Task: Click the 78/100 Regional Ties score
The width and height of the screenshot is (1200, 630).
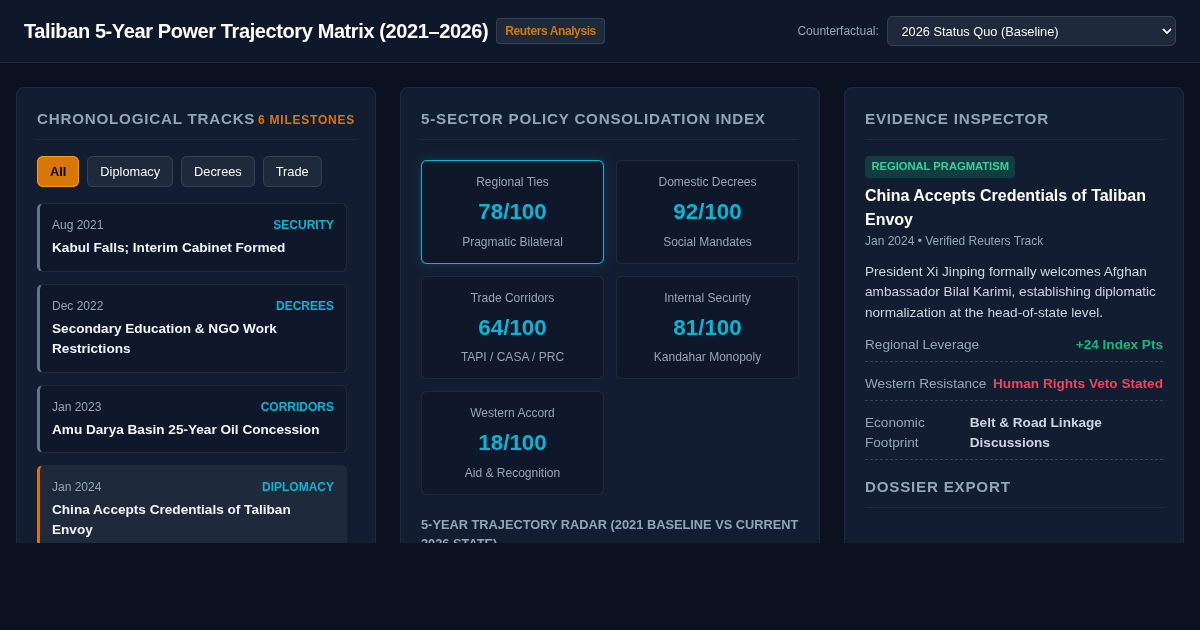Action: 512,212
